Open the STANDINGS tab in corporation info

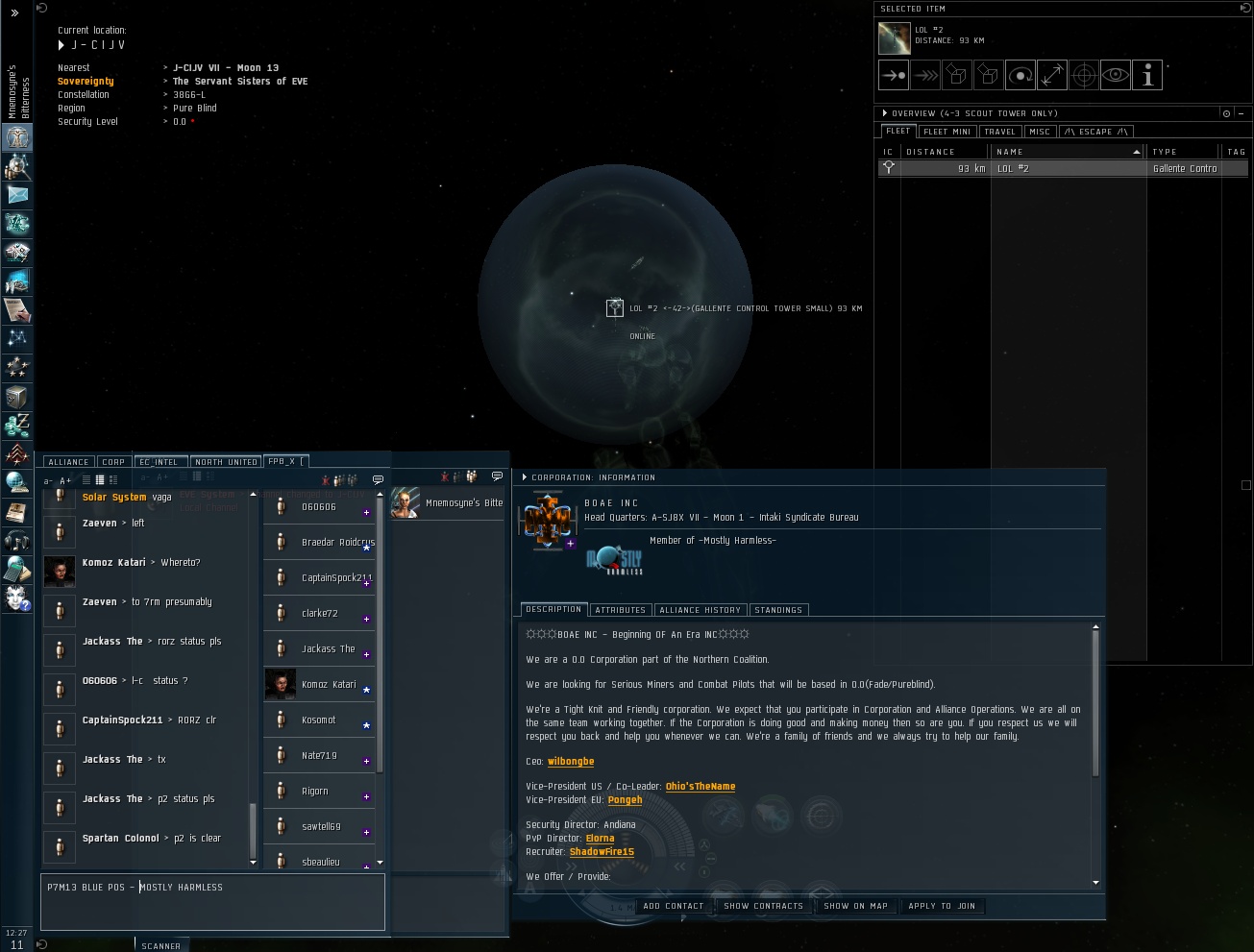[x=778, y=610]
